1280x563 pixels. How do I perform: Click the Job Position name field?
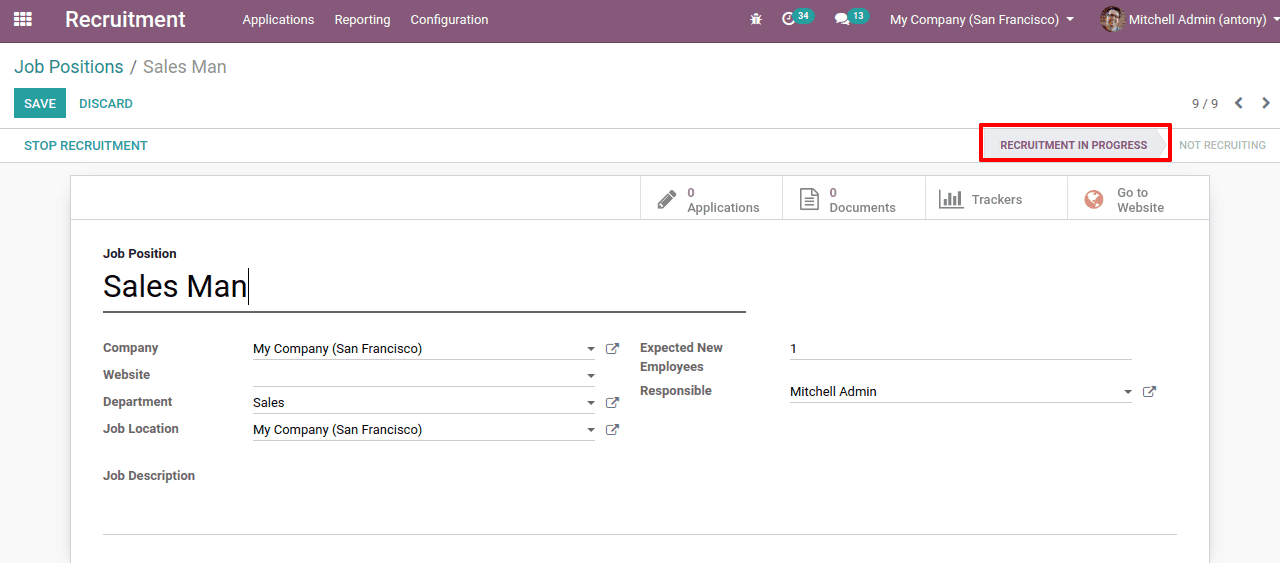coord(424,287)
